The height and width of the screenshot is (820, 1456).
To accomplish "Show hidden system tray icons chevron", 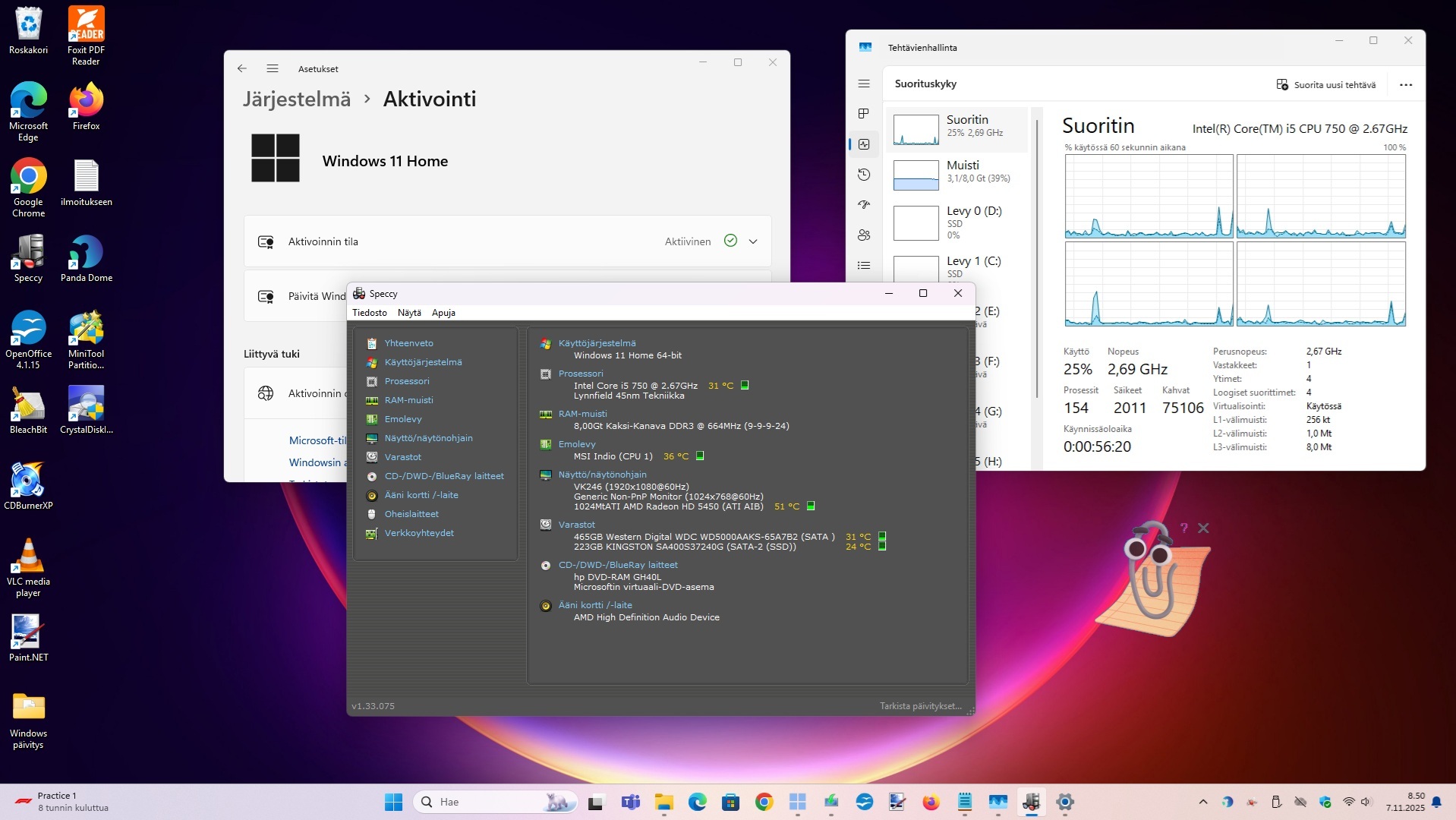I will 1202,802.
